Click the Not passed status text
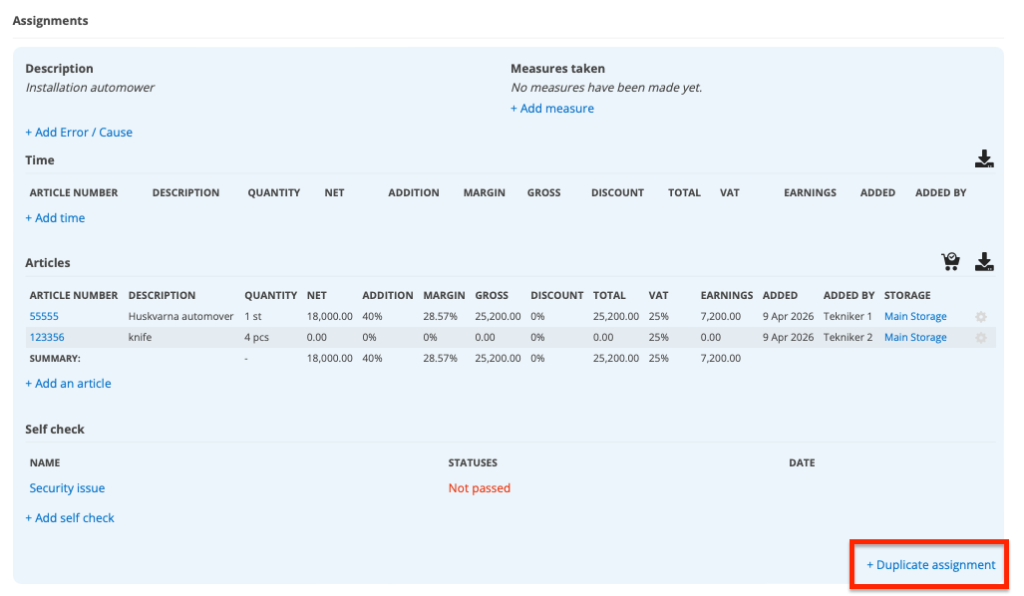 (479, 488)
